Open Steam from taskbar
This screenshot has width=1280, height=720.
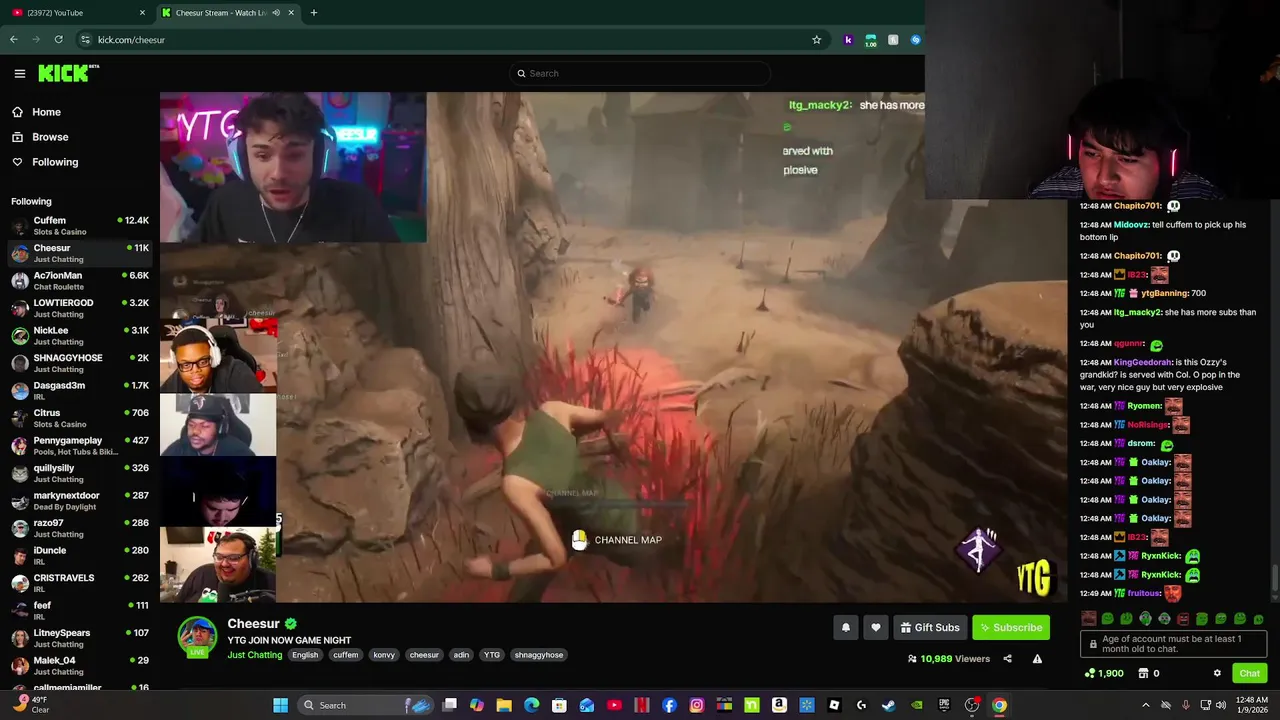pyautogui.click(x=889, y=705)
